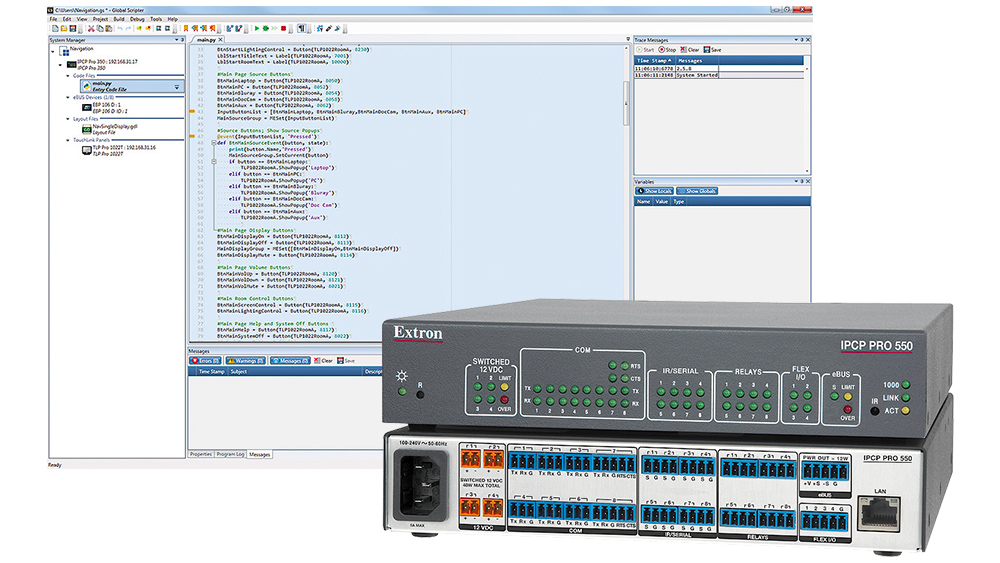Toggle Show Locals in Variables panel
Viewport: 1000px width, 563px height.
(654, 191)
